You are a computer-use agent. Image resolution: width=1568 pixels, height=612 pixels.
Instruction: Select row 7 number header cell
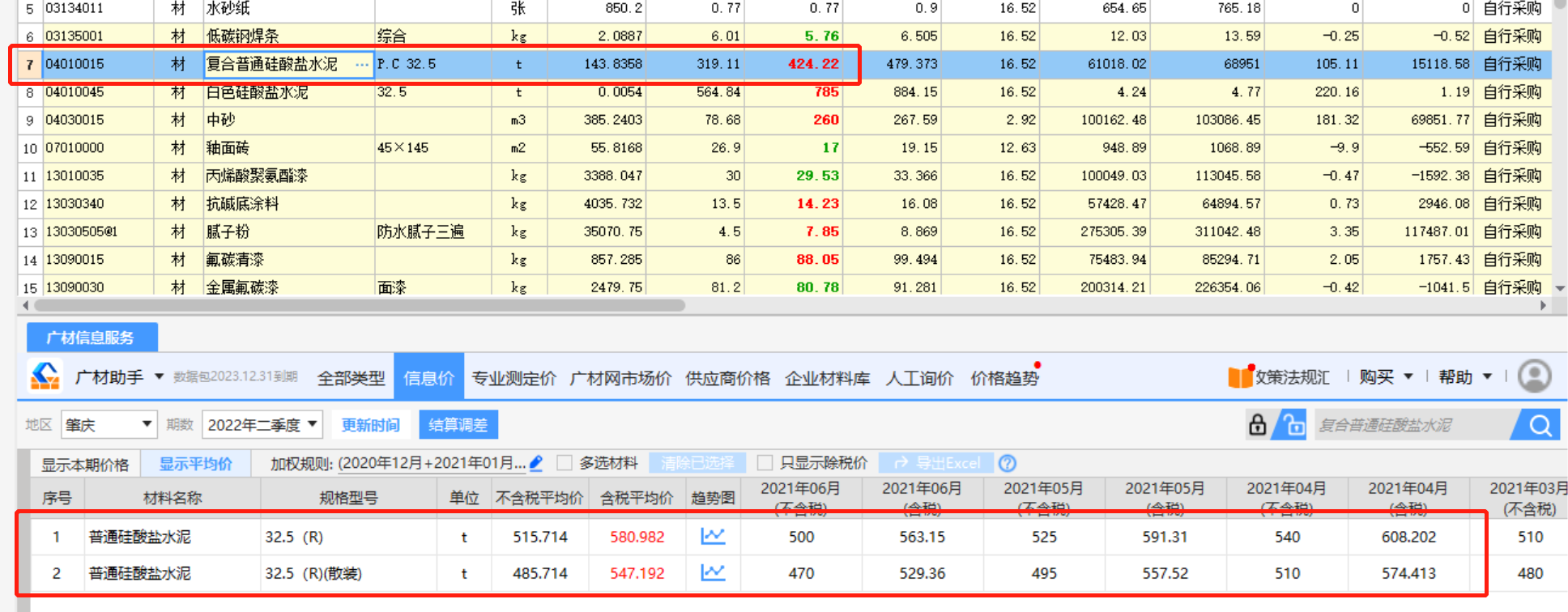[x=29, y=64]
